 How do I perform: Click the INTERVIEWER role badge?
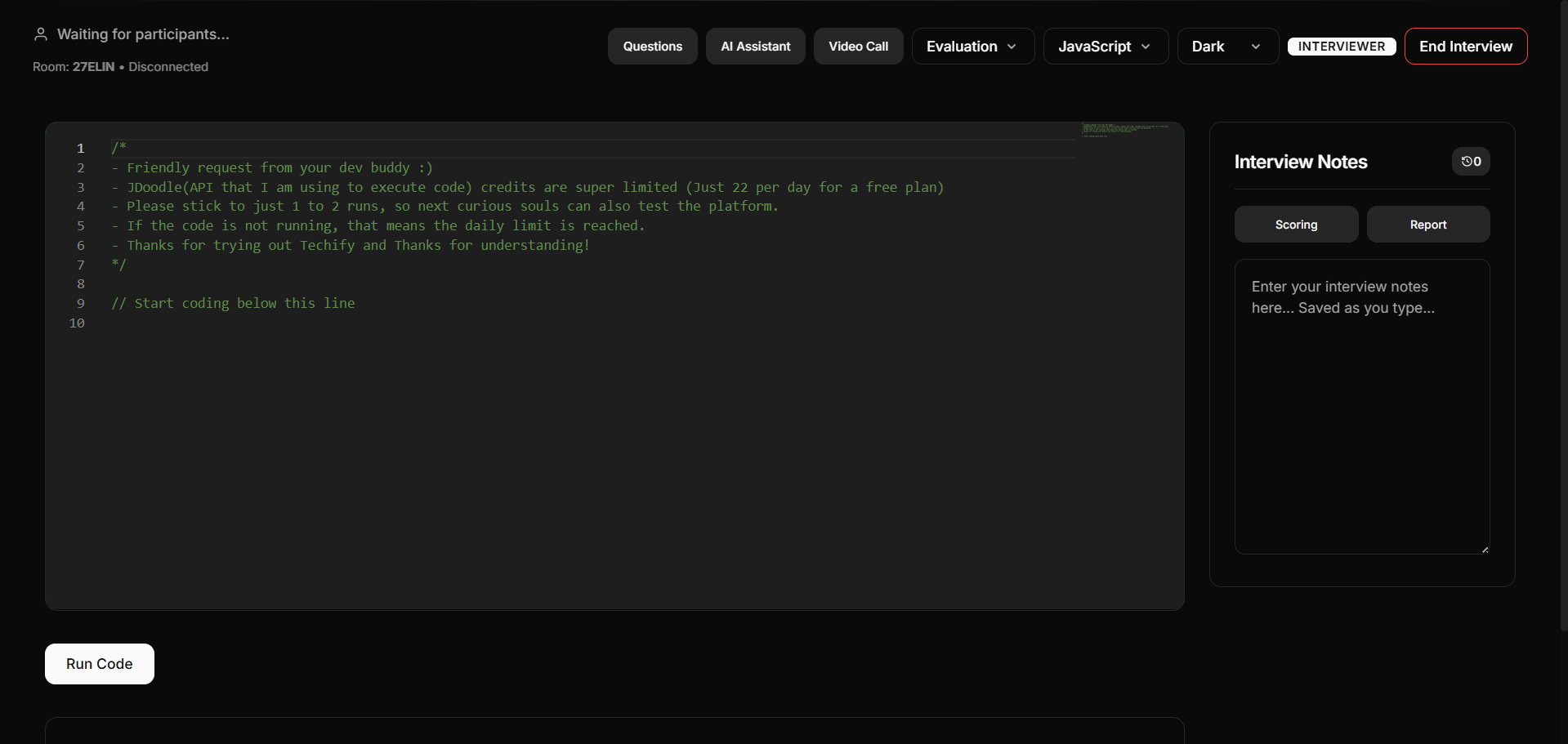[x=1341, y=46]
